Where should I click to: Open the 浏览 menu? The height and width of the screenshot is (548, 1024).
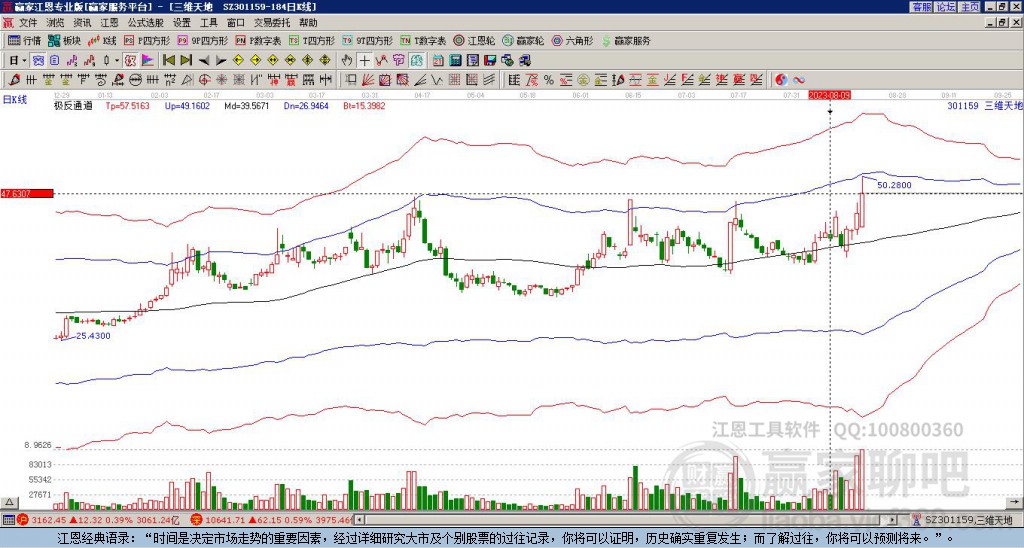(56, 23)
